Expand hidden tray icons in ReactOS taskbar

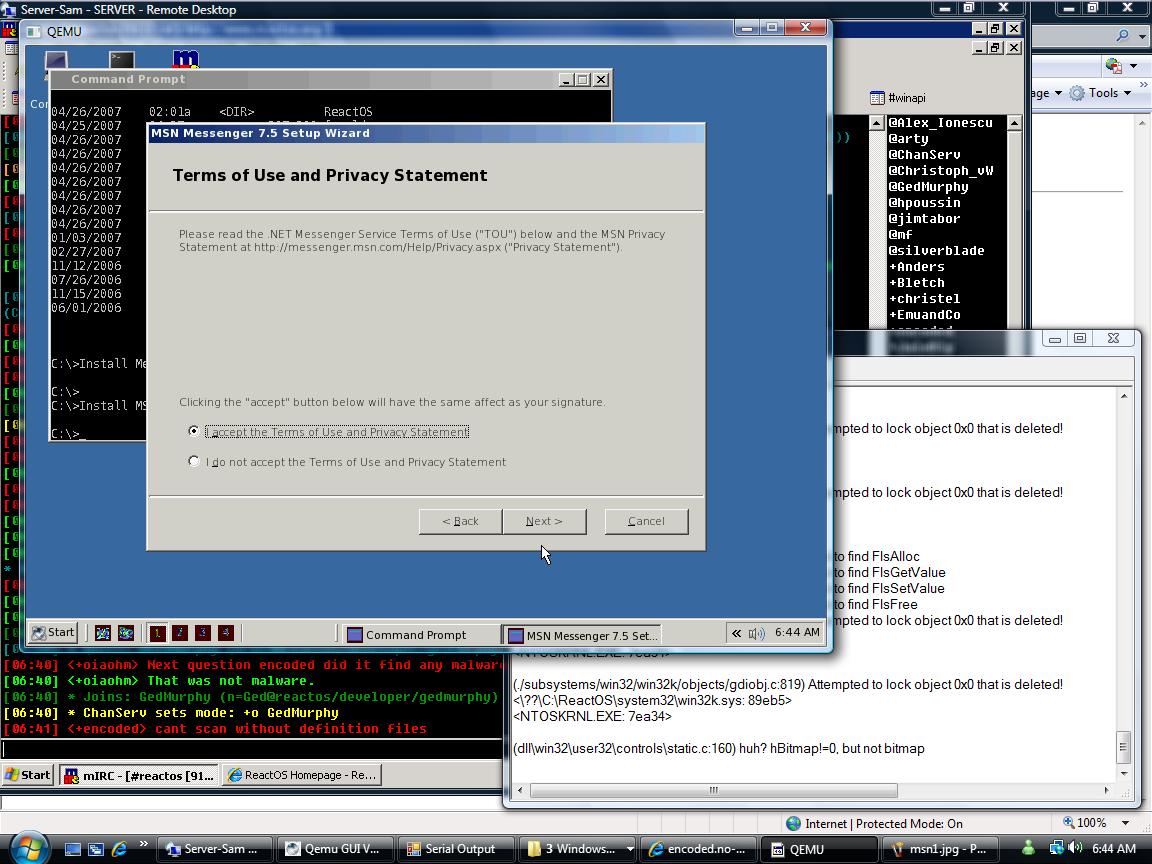point(737,633)
